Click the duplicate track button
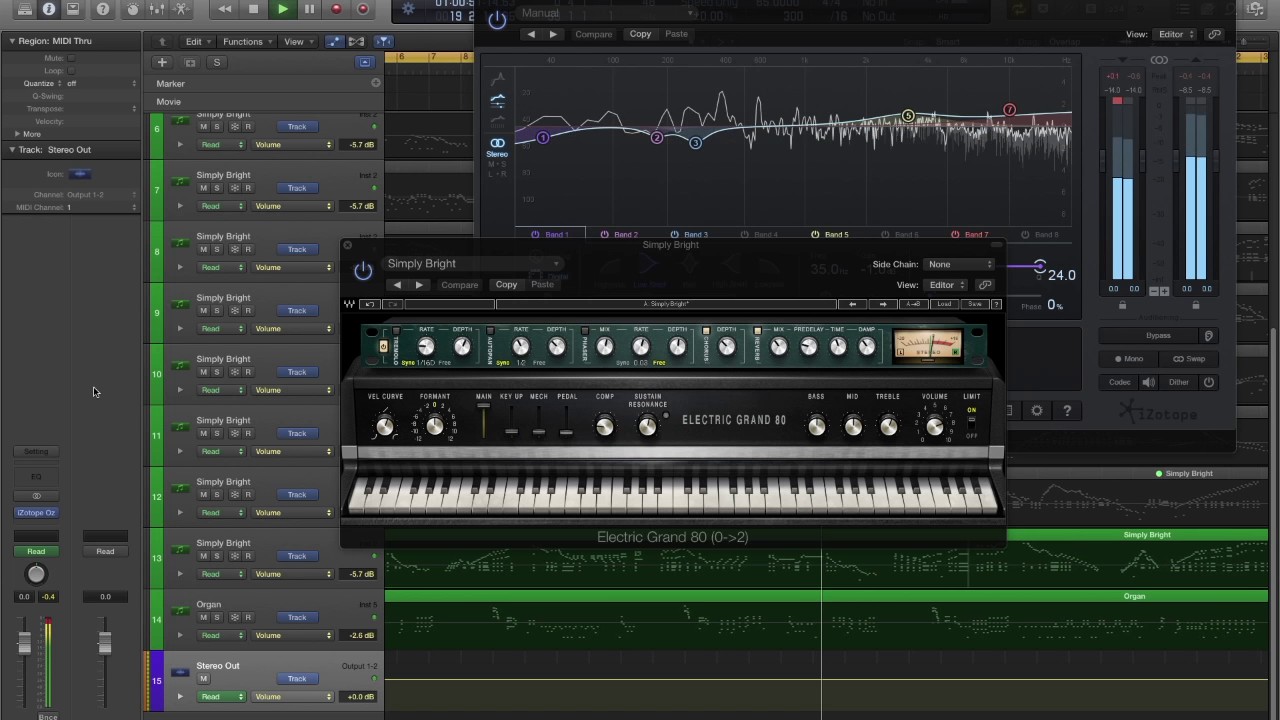 click(190, 63)
